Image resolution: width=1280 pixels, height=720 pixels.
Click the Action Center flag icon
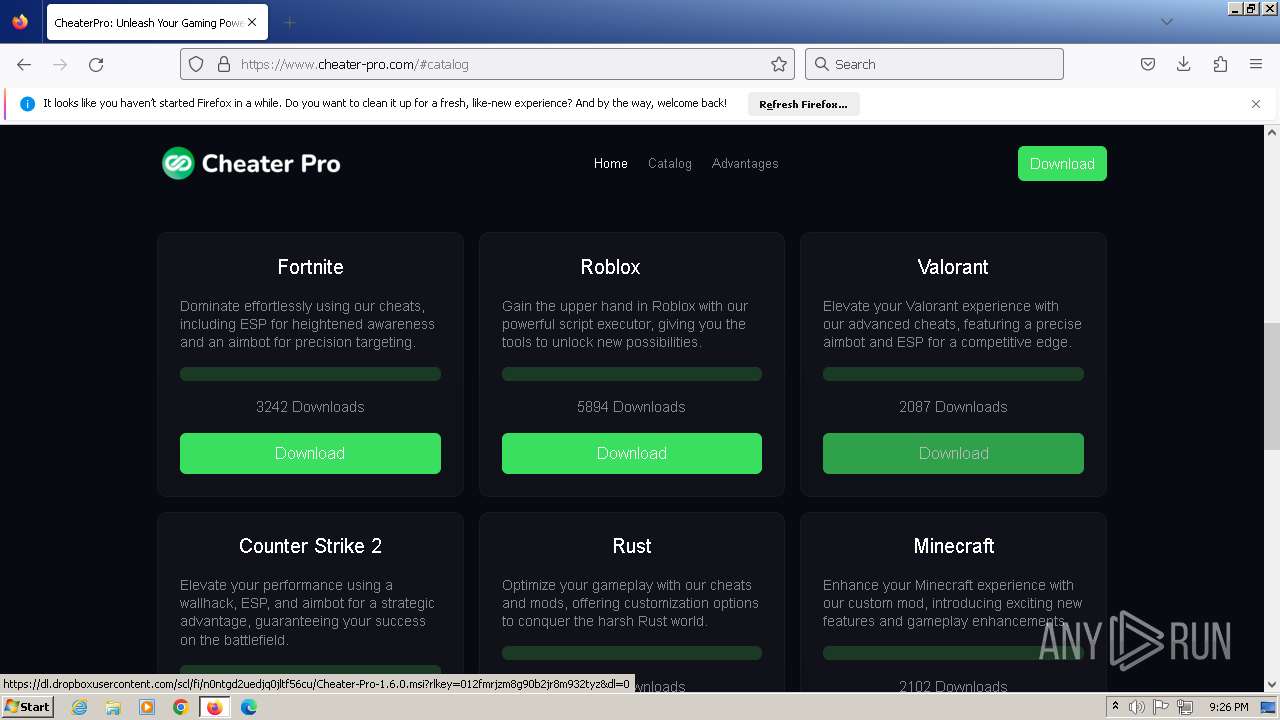pos(1162,707)
